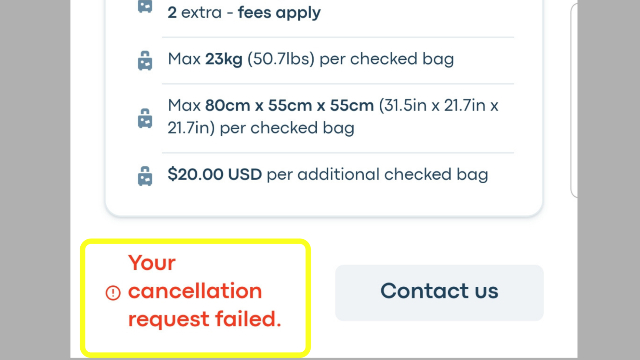Click the '21.7in) per checked bag' line

click(261, 128)
